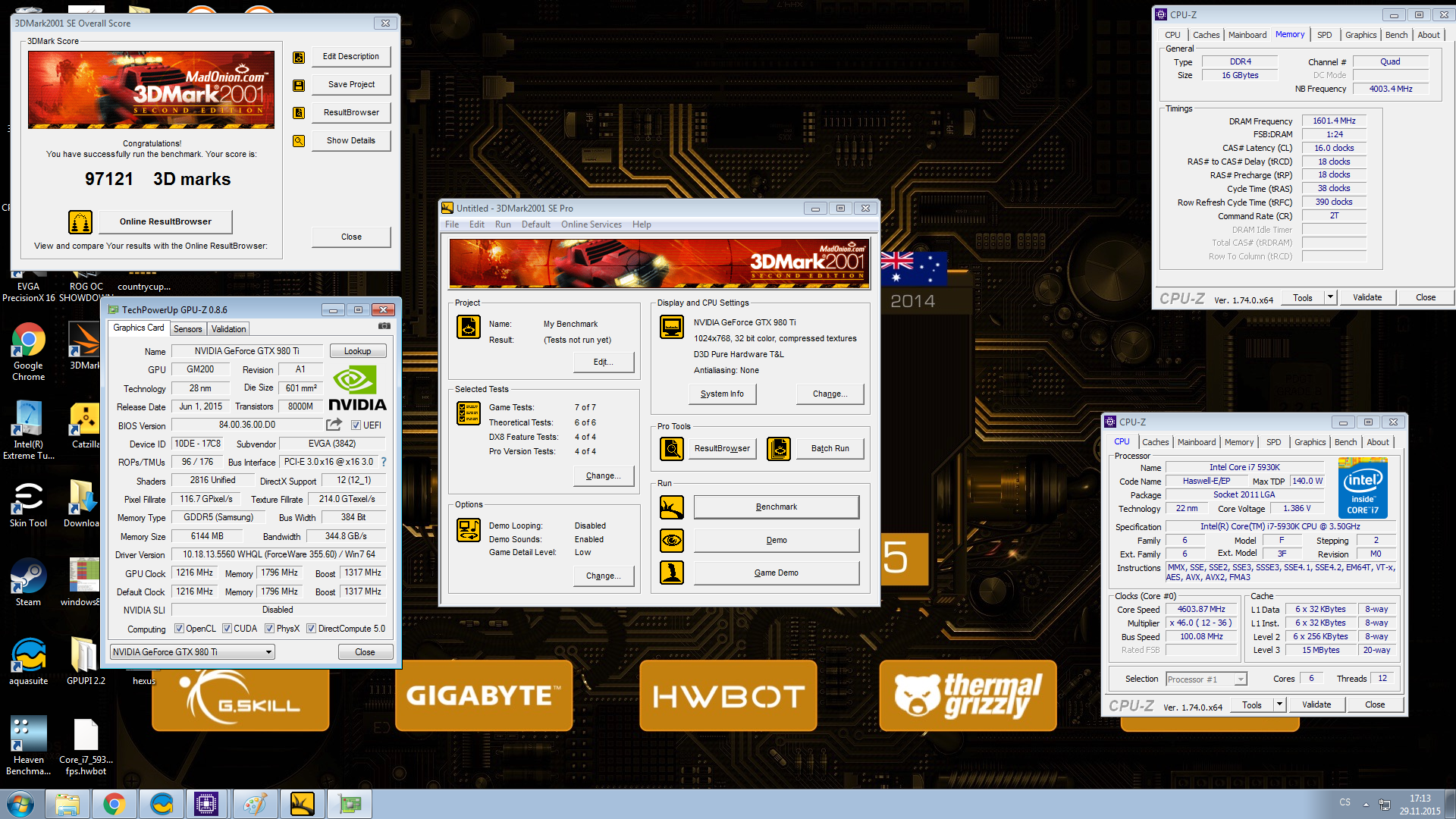Viewport: 1456px width, 819px height.
Task: Toggle the CUDA checkbox in GPU-Z
Action: coord(227,629)
